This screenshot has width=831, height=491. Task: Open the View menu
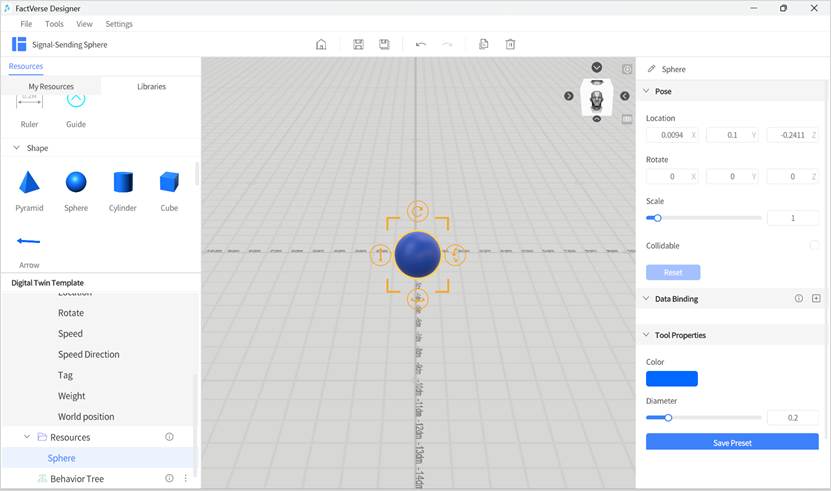84,24
